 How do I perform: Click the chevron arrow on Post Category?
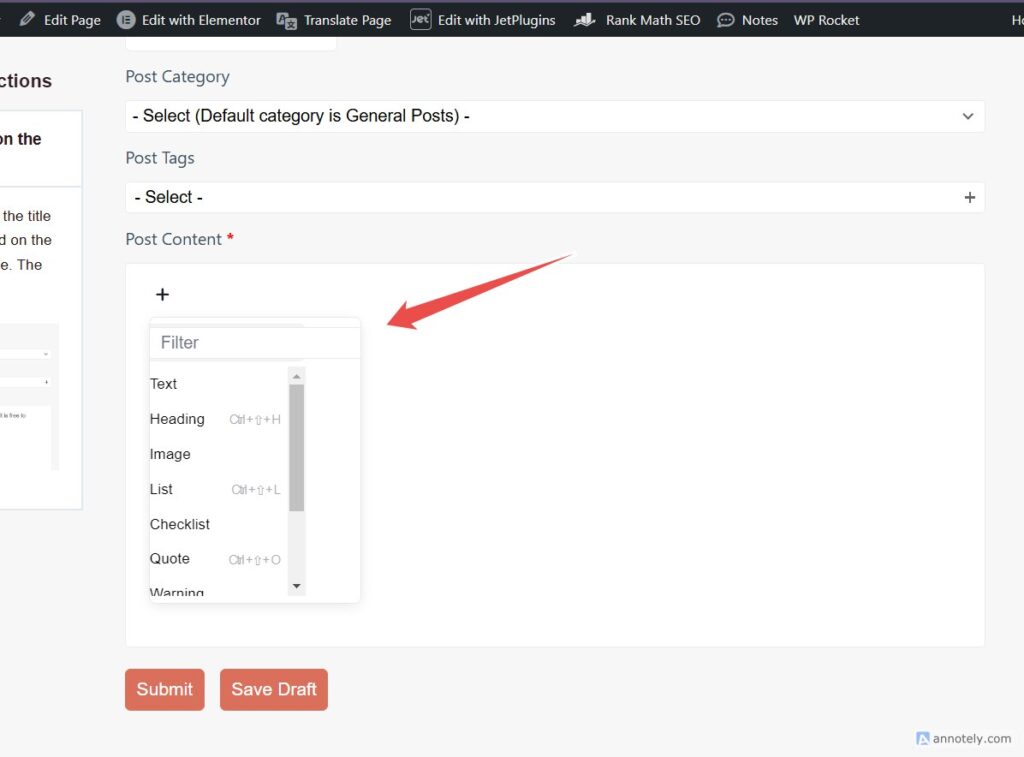point(968,116)
